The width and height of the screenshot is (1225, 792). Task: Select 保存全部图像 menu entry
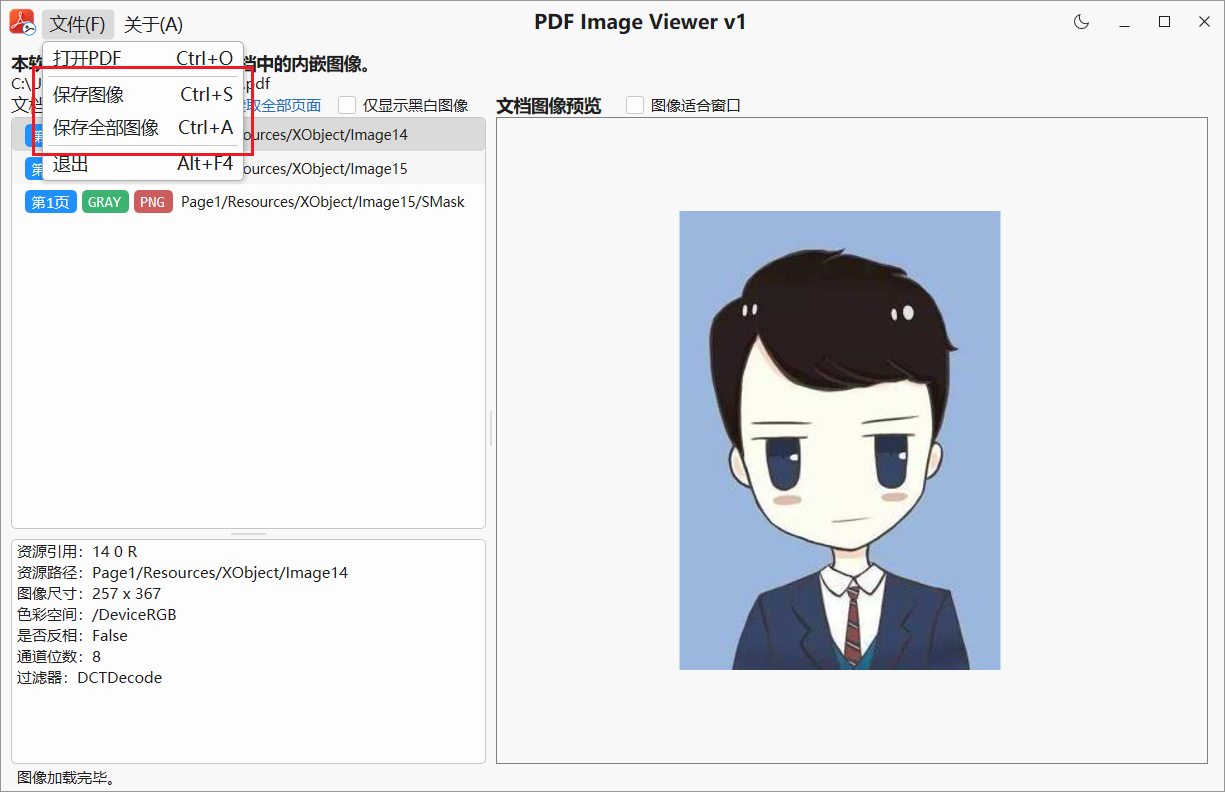[x=143, y=128]
